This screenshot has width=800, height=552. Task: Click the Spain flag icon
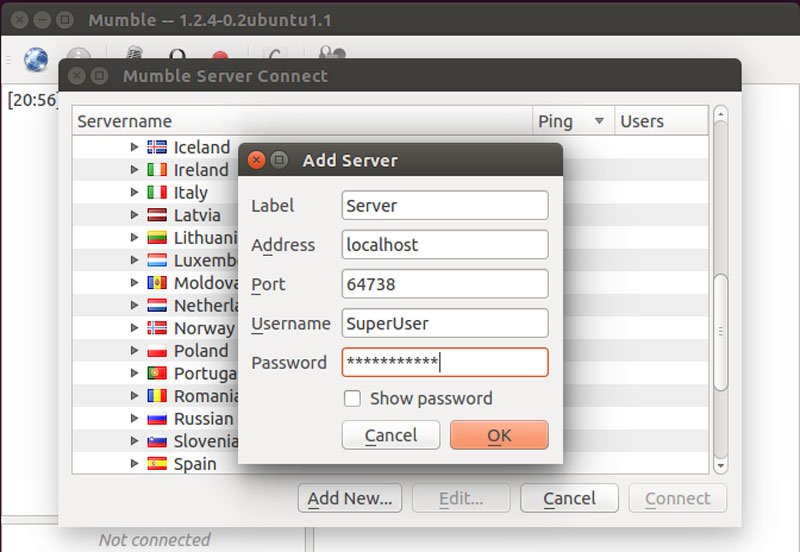157,463
